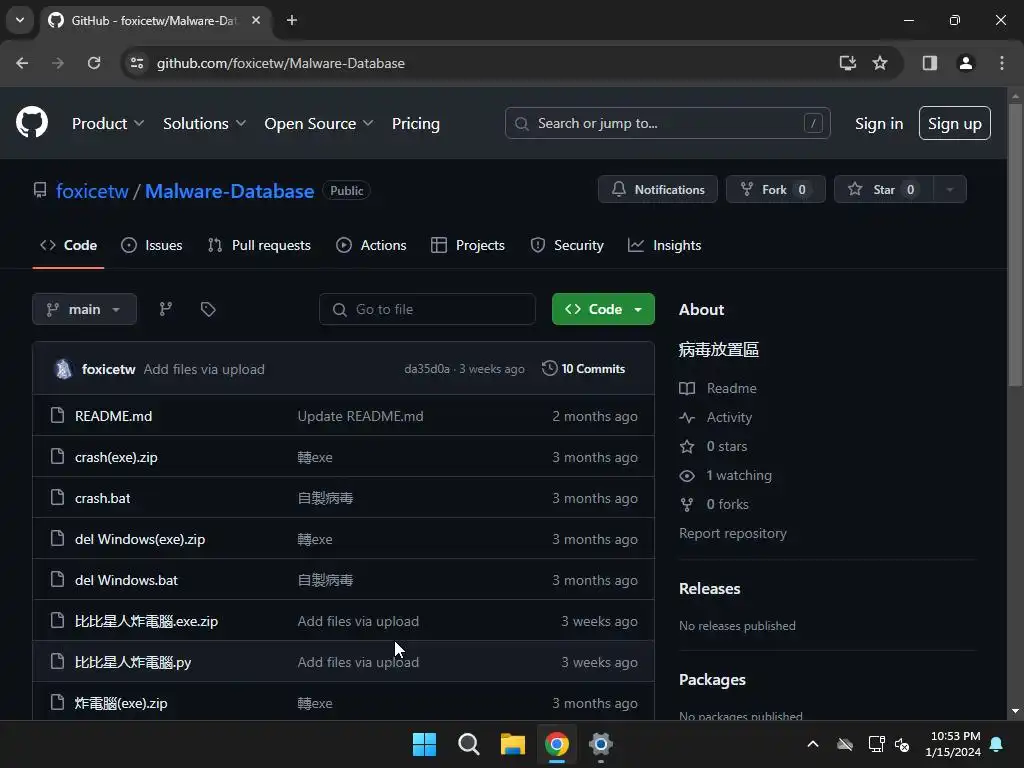The height and width of the screenshot is (768, 1024).
Task: Click Sign in
Action: (878, 123)
